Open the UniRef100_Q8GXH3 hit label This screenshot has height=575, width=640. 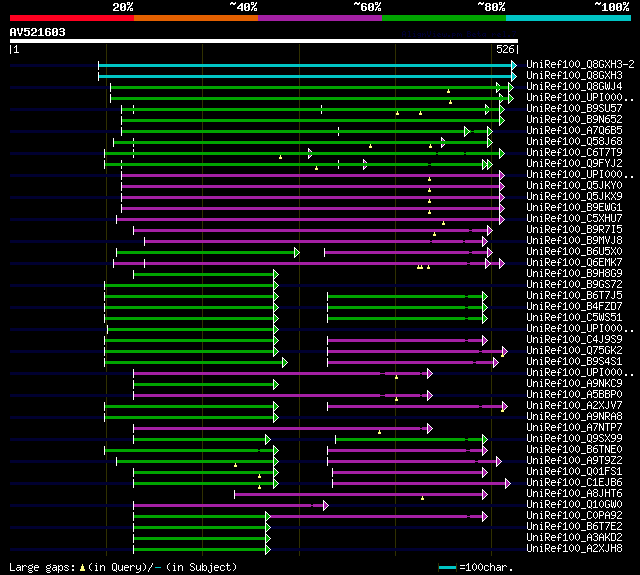(x=574, y=75)
